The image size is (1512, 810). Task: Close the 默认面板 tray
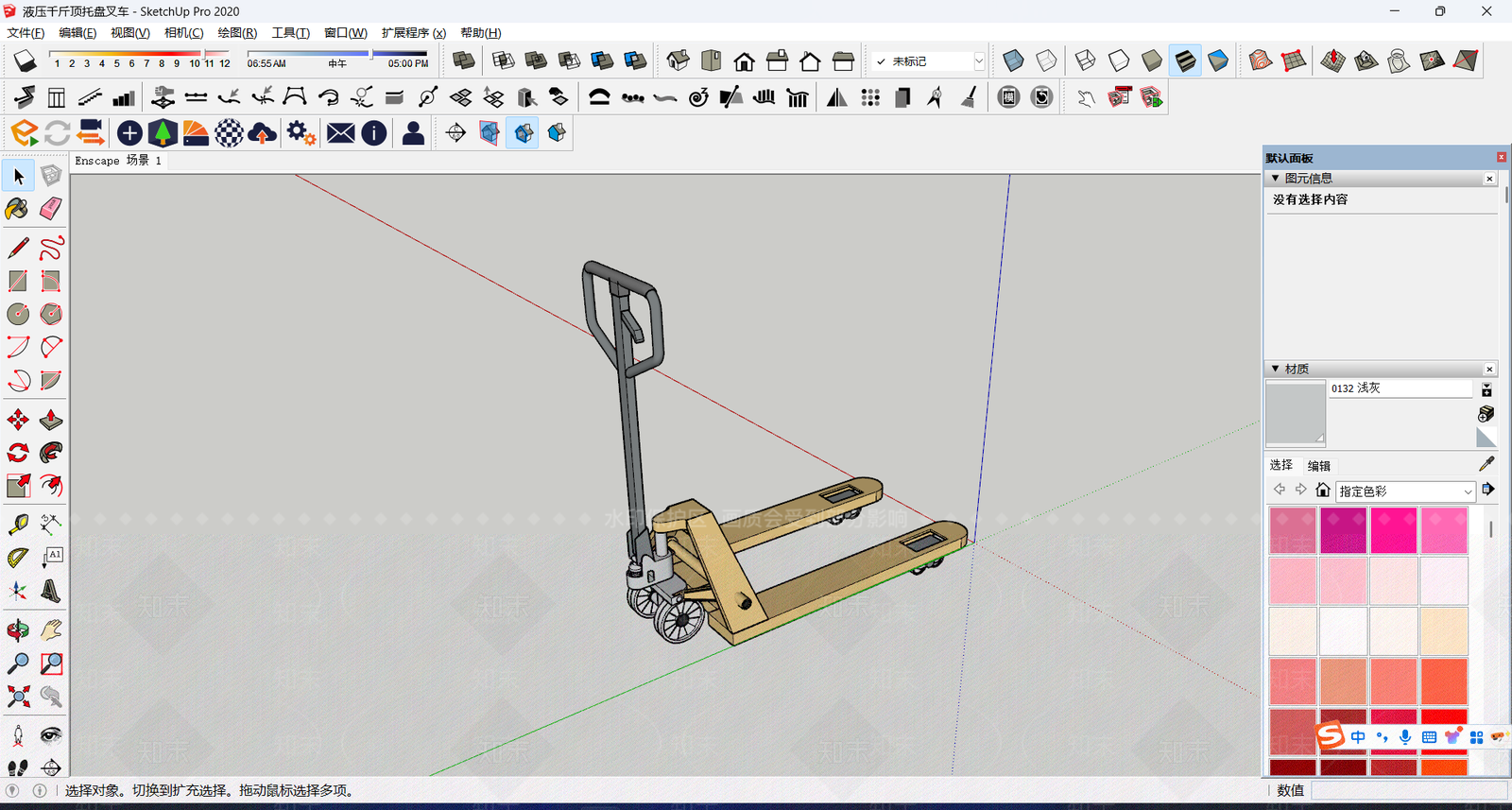coord(1501,158)
